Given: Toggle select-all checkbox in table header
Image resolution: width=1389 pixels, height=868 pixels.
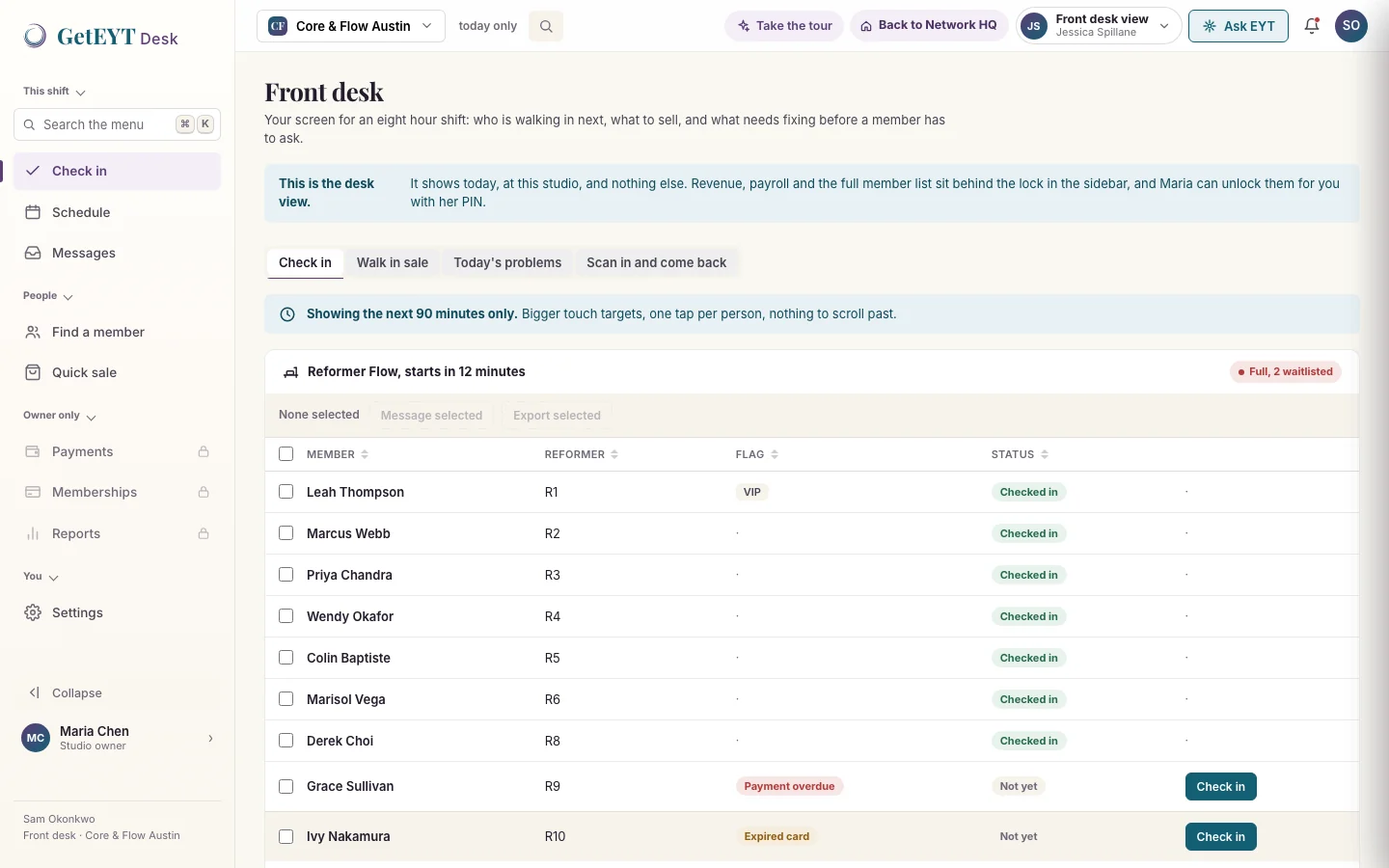Looking at the screenshot, I should tap(286, 454).
